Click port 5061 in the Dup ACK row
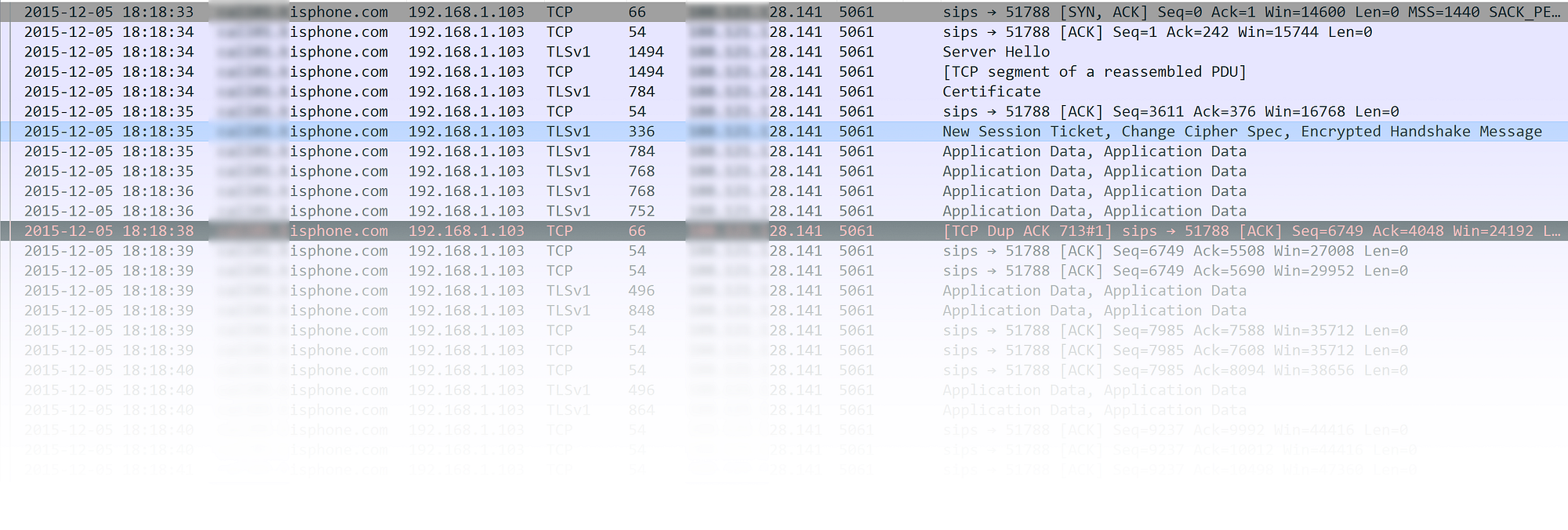This screenshot has width=1568, height=530. [x=856, y=231]
